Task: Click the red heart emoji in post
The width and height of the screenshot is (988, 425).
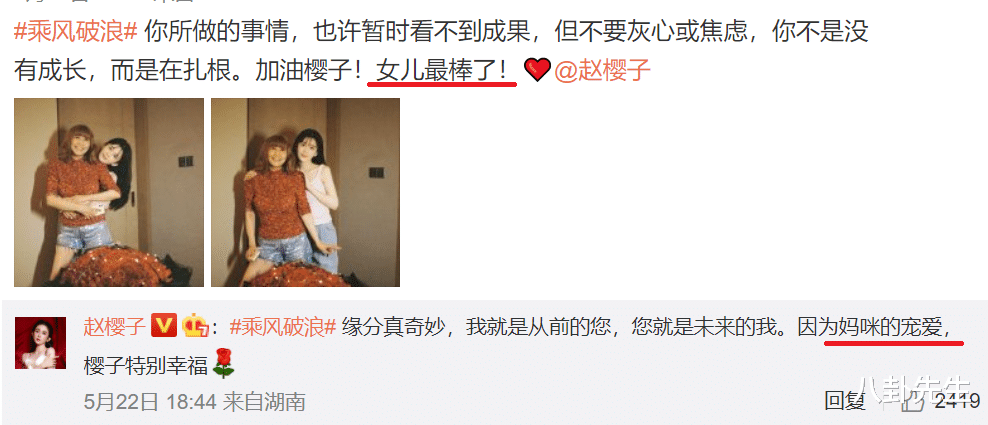Action: tap(537, 70)
